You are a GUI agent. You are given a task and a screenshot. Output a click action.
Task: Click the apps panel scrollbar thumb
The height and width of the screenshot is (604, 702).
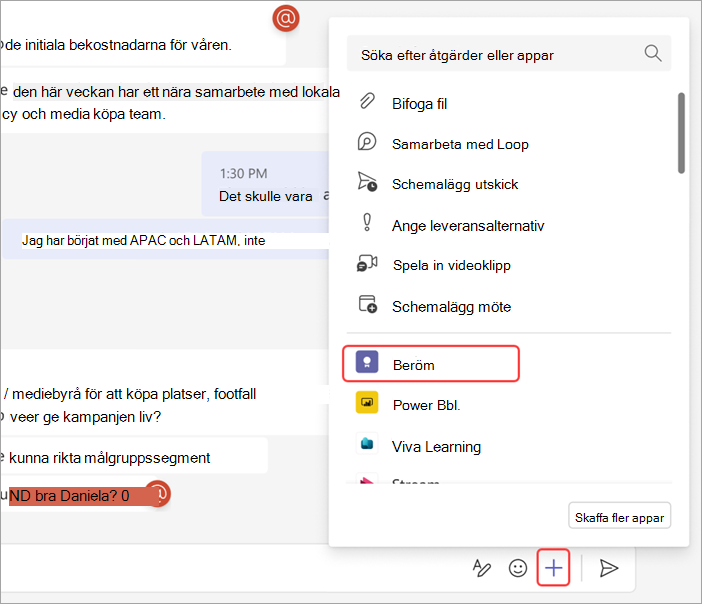tap(681, 133)
